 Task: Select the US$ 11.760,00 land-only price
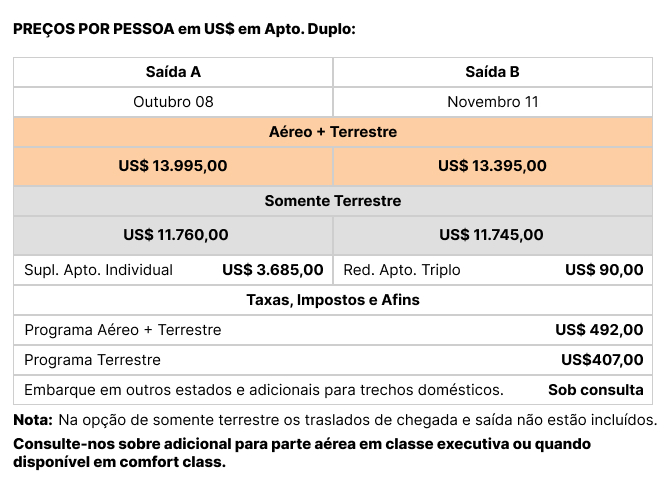(173, 235)
